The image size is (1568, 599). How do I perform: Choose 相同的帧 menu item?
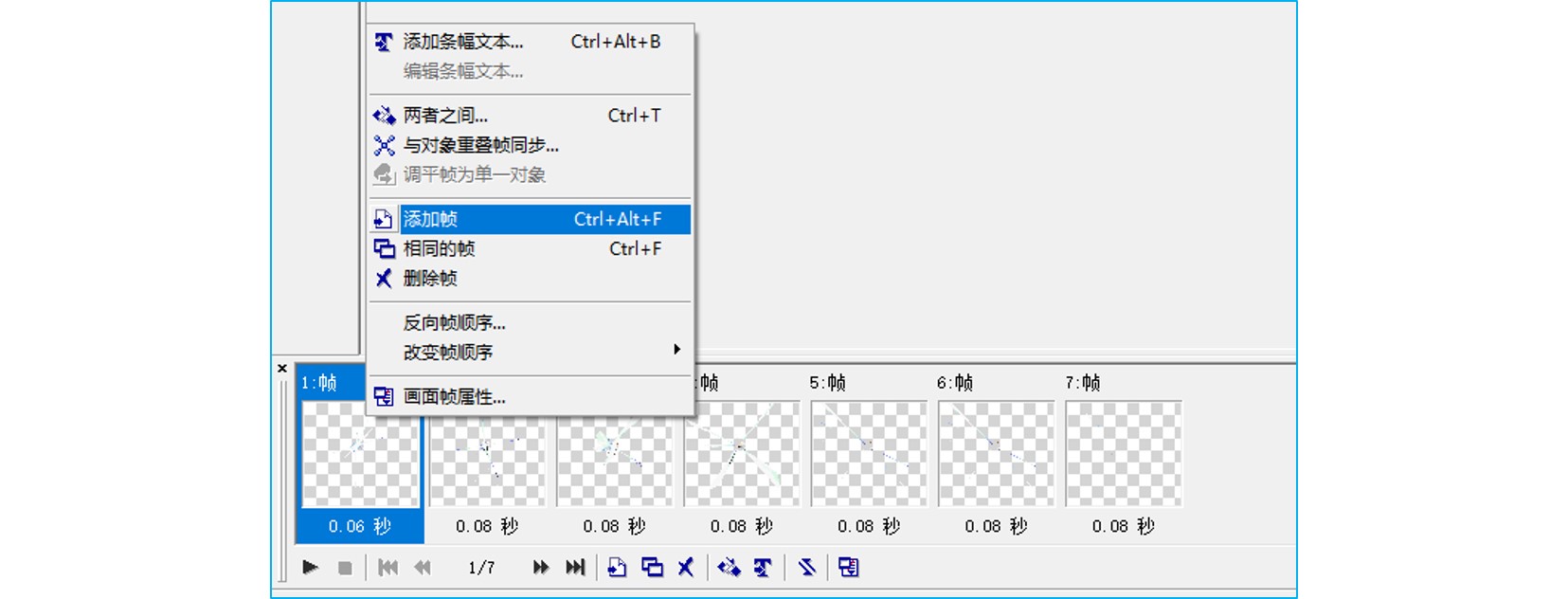pos(530,248)
